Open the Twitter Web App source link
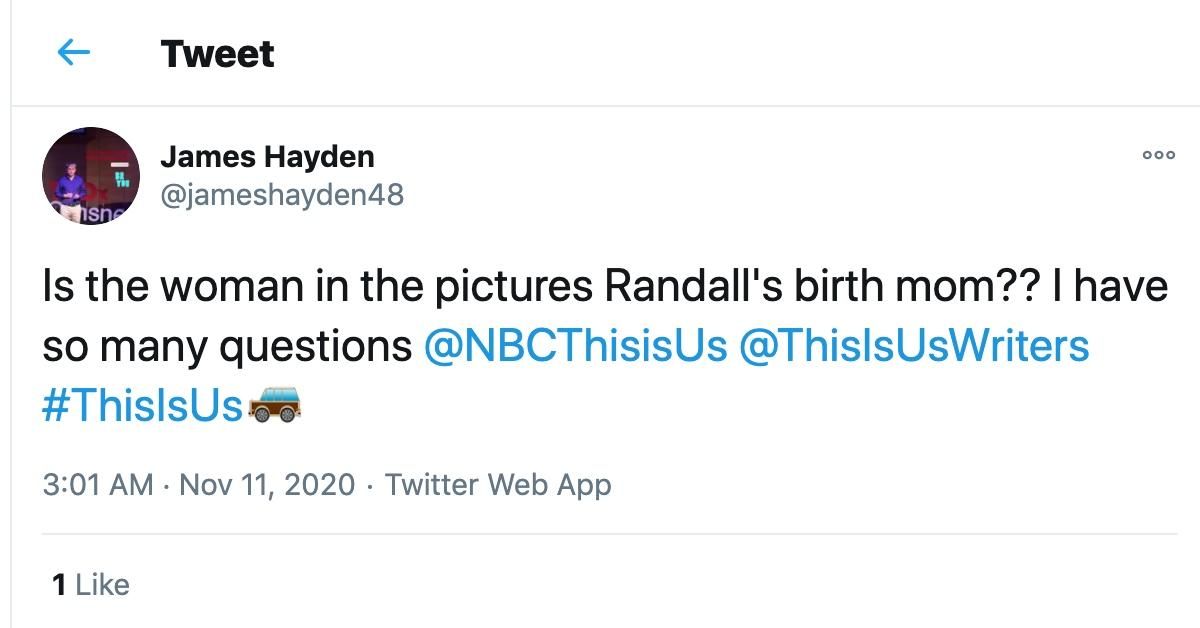 (x=498, y=485)
